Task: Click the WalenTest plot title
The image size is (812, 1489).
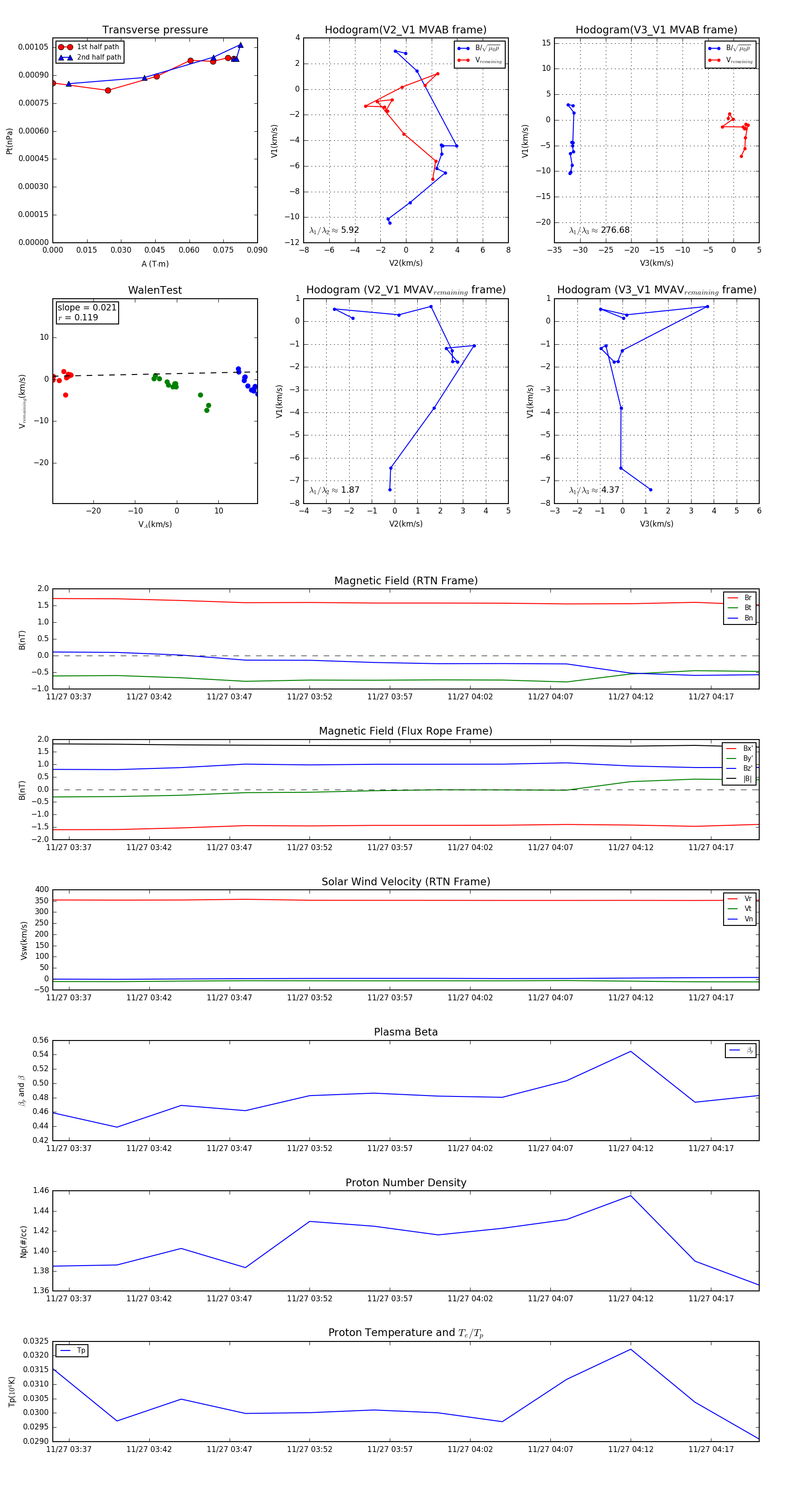Action: (155, 290)
